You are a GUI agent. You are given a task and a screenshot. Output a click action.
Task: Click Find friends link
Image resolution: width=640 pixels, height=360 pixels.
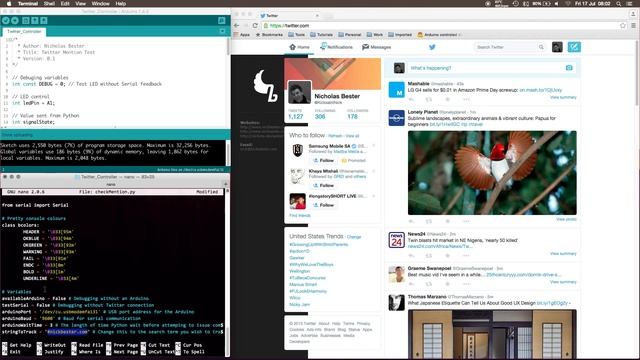tap(300, 216)
